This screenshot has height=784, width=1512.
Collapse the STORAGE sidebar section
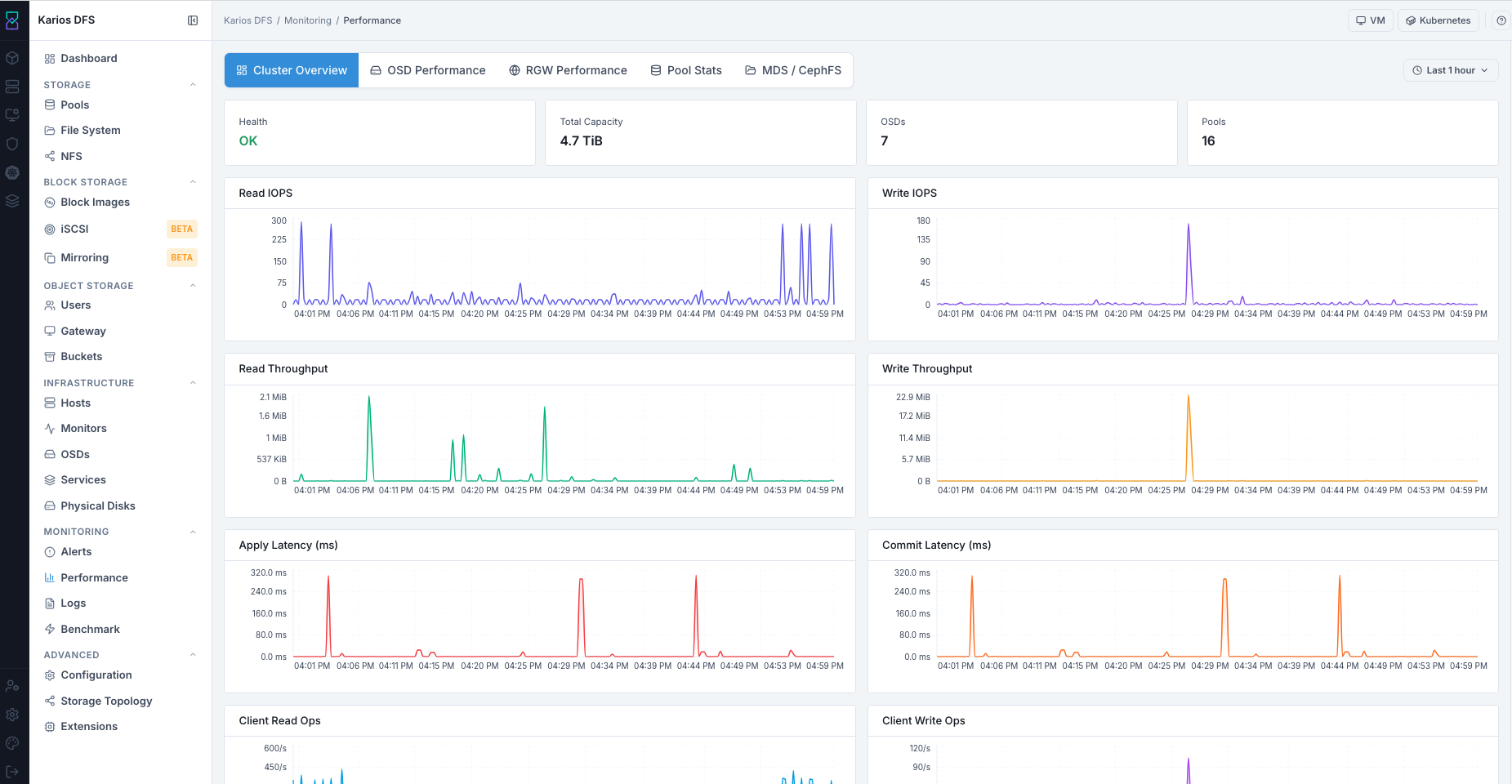coord(193,85)
